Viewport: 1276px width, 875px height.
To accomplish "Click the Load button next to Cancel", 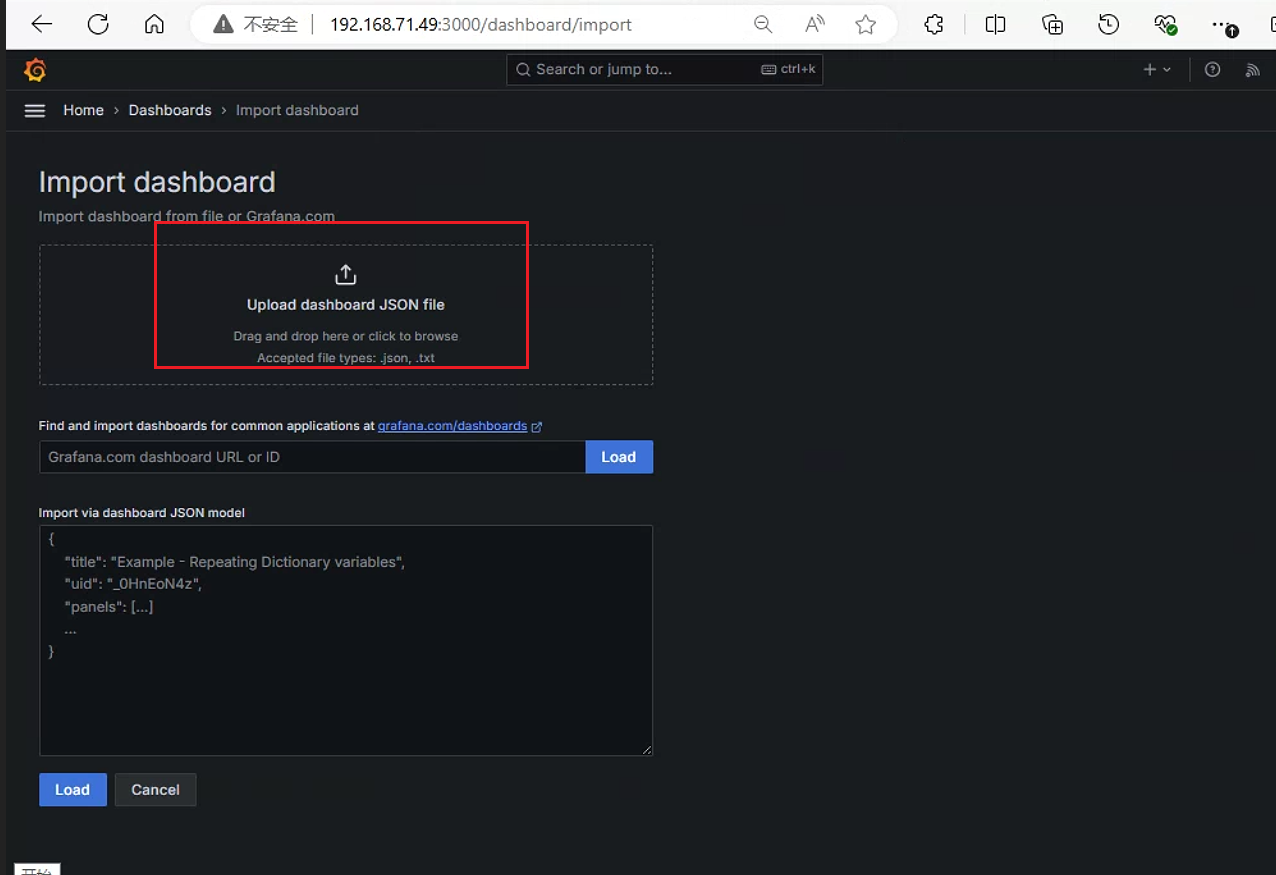I will point(73,790).
